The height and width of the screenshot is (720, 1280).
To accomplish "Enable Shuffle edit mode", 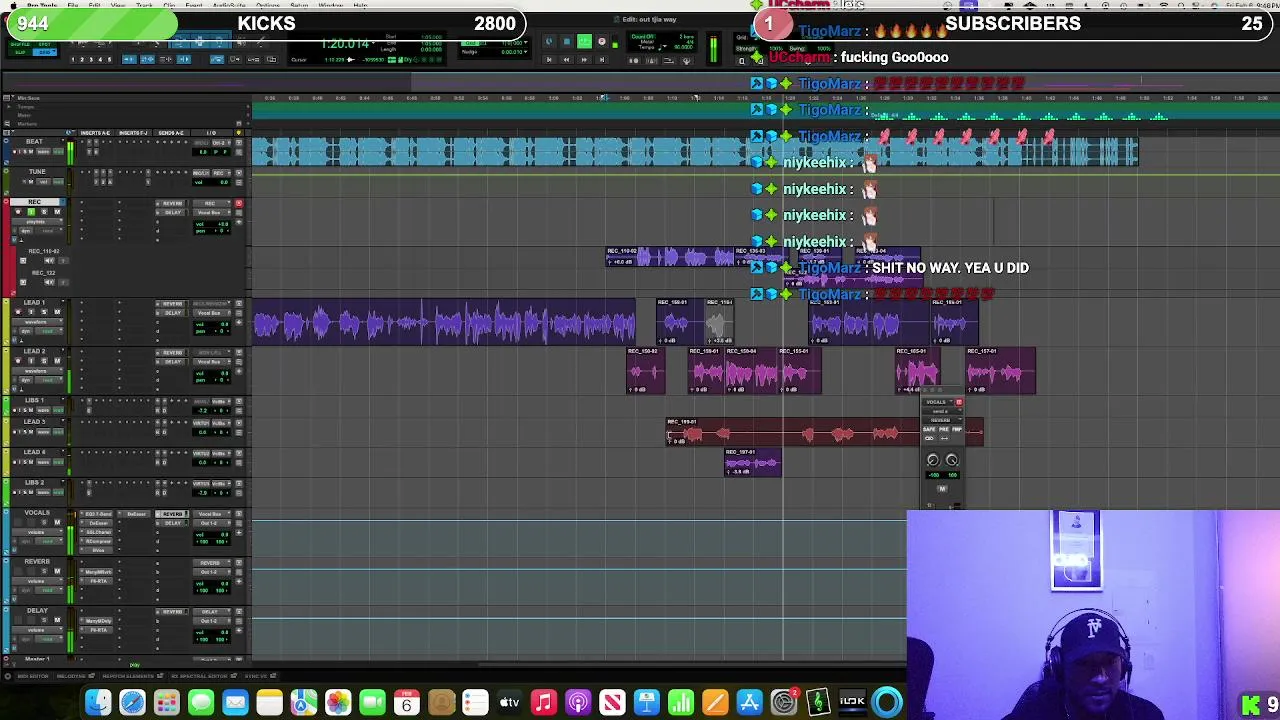I will coord(19,44).
